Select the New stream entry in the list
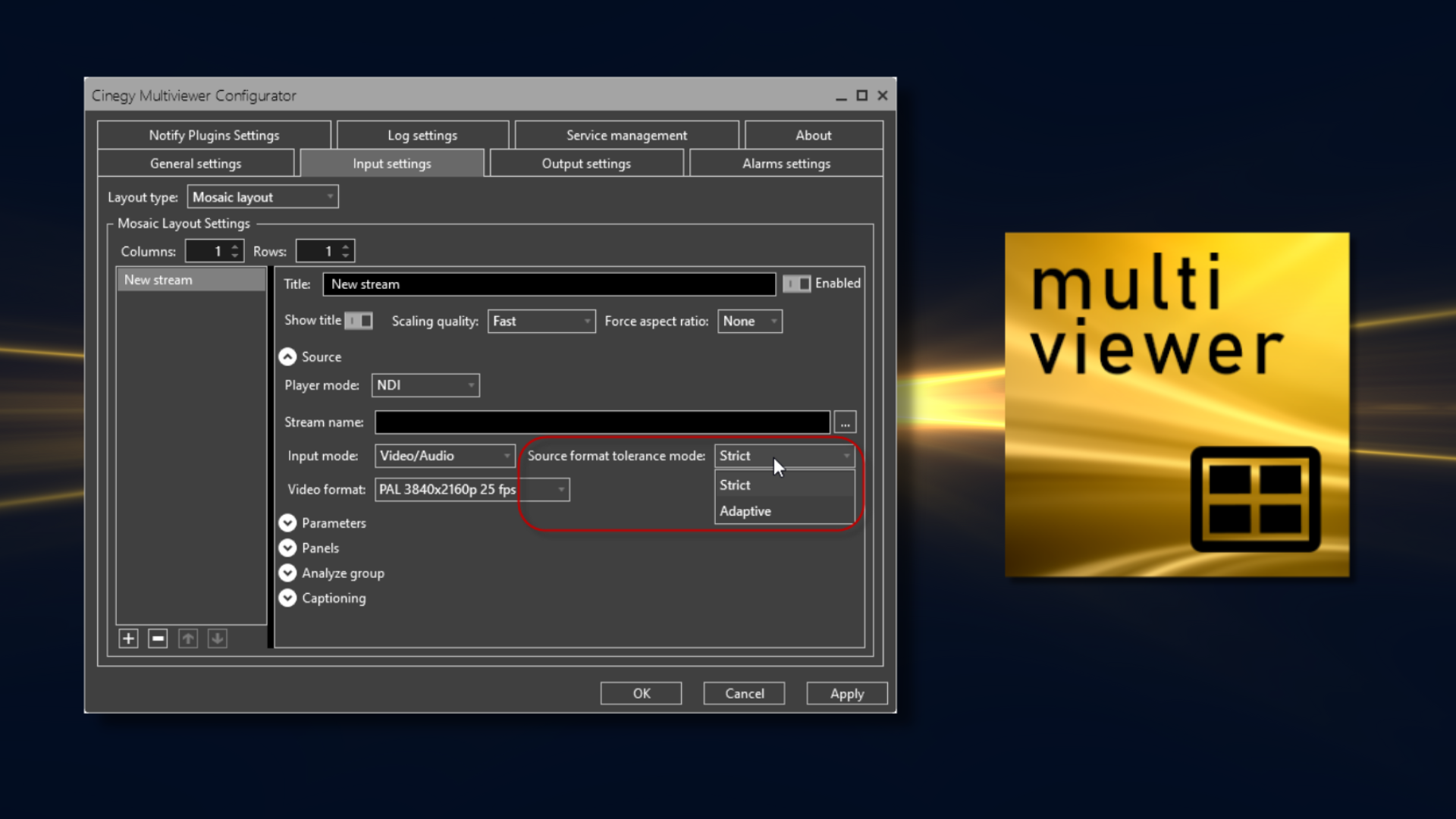The width and height of the screenshot is (1456, 819). (x=191, y=279)
